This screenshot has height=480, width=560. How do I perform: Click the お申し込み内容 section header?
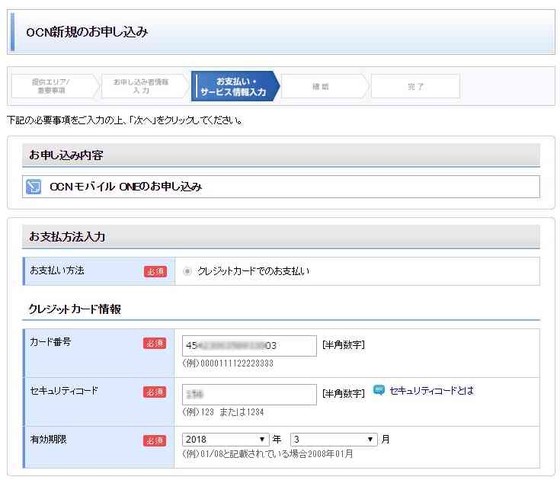[281, 155]
